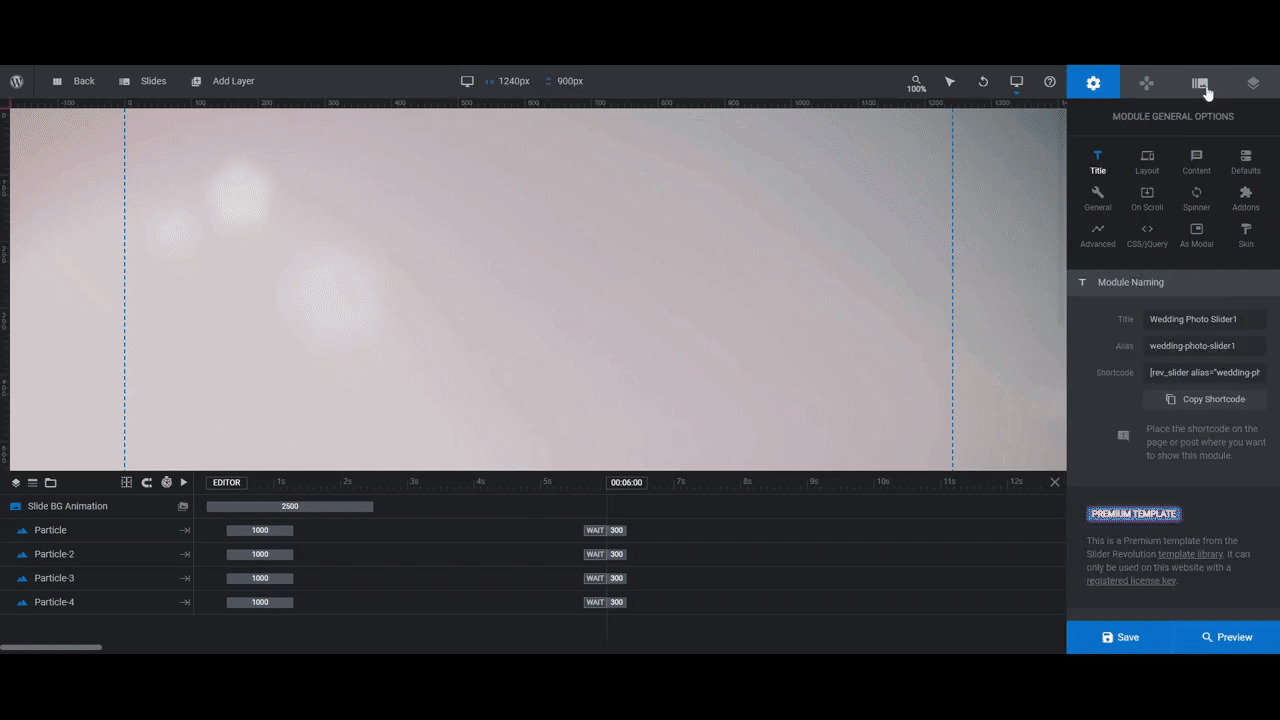
Task: Select the Particle-3 layer row
Action: click(97, 578)
